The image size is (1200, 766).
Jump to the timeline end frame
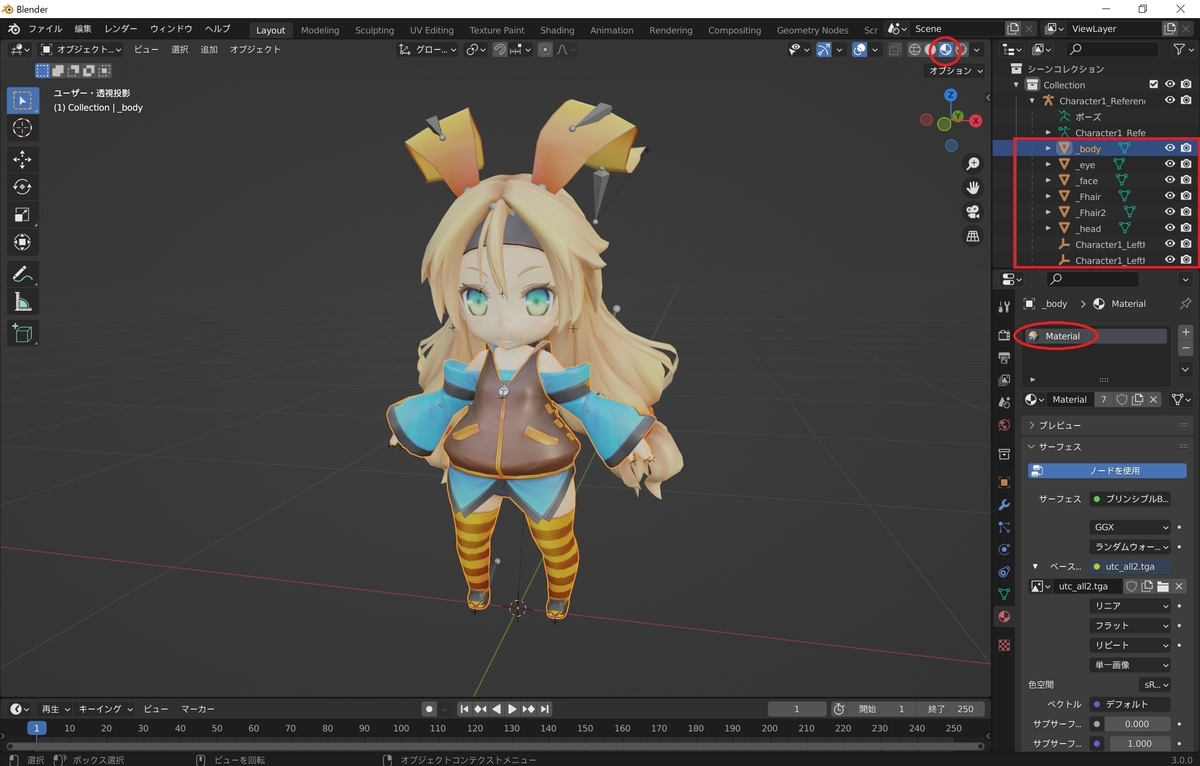(545, 709)
